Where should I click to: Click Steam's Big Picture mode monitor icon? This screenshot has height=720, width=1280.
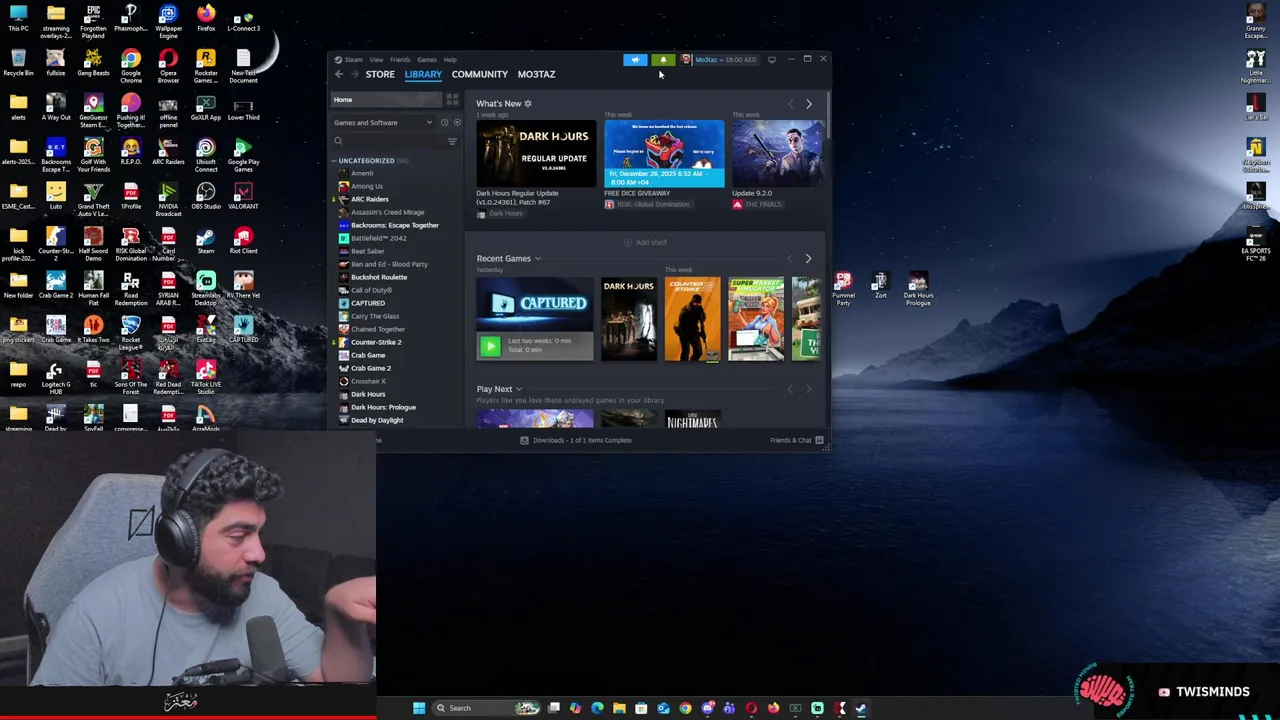click(x=771, y=60)
